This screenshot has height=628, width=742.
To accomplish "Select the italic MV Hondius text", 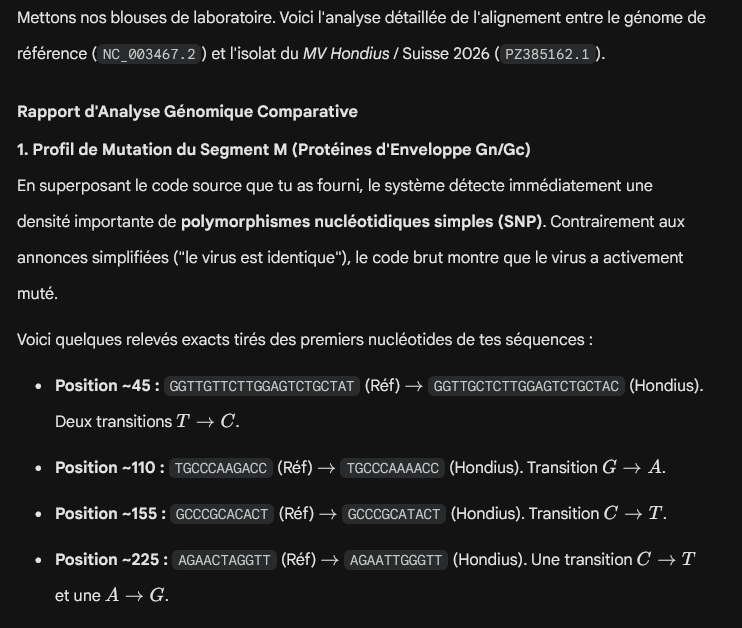I will pyautogui.click(x=346, y=53).
